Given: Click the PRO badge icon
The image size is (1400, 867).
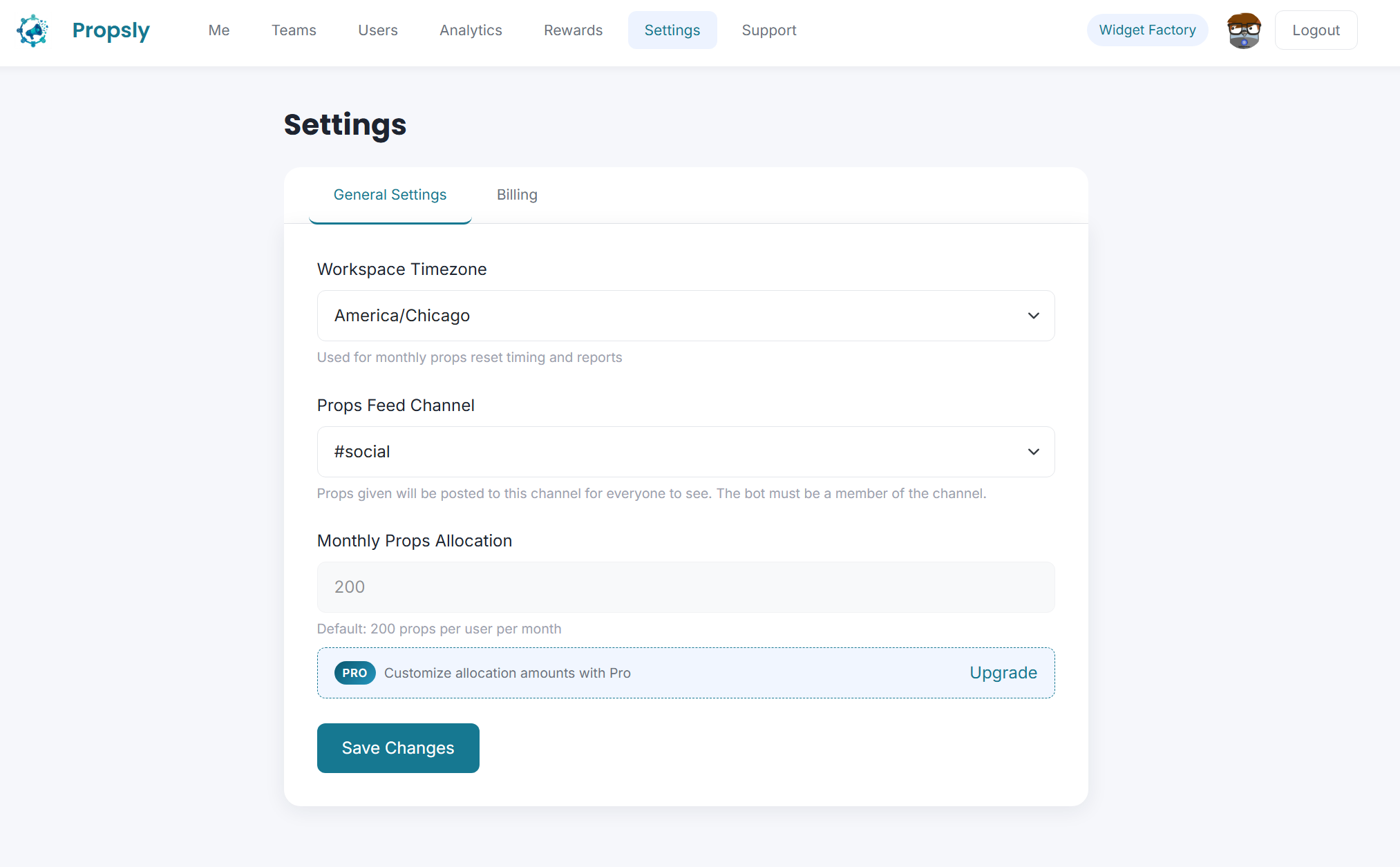Looking at the screenshot, I should pyautogui.click(x=354, y=672).
